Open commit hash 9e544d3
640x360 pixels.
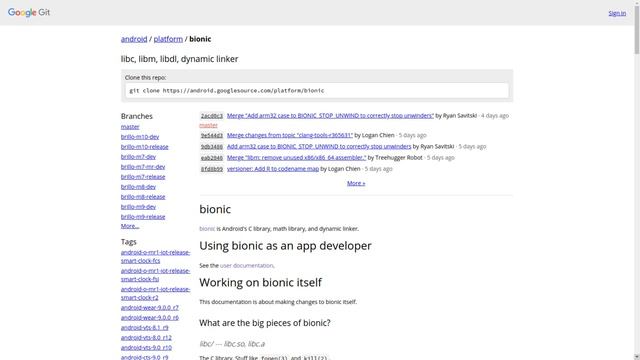coord(211,135)
